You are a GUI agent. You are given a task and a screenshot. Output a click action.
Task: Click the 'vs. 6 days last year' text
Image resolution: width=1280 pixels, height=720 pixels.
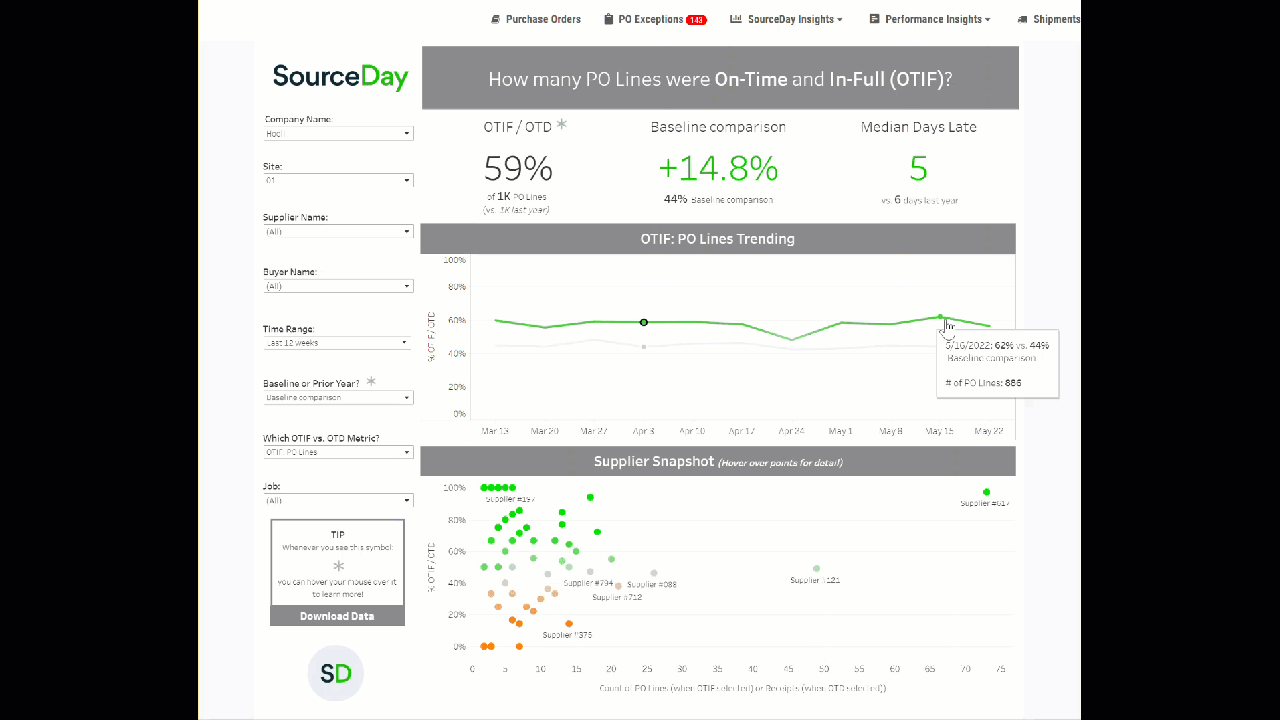click(x=920, y=200)
